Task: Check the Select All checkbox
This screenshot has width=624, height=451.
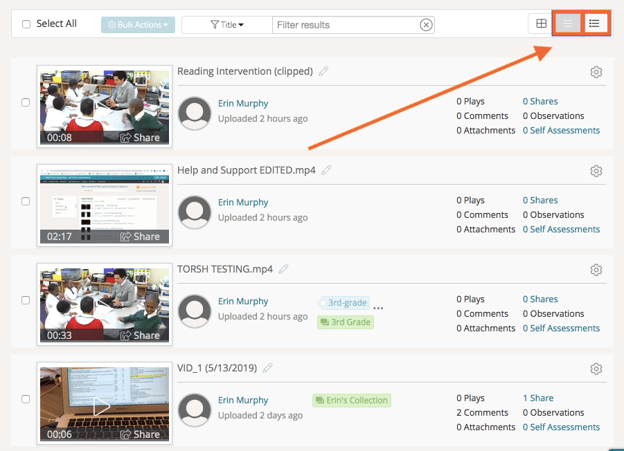Action: click(x=26, y=24)
